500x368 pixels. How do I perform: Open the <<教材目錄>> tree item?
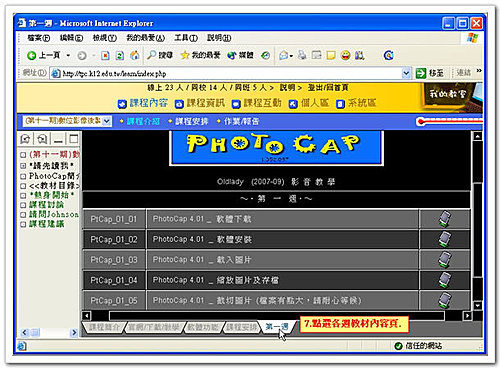tap(54, 186)
